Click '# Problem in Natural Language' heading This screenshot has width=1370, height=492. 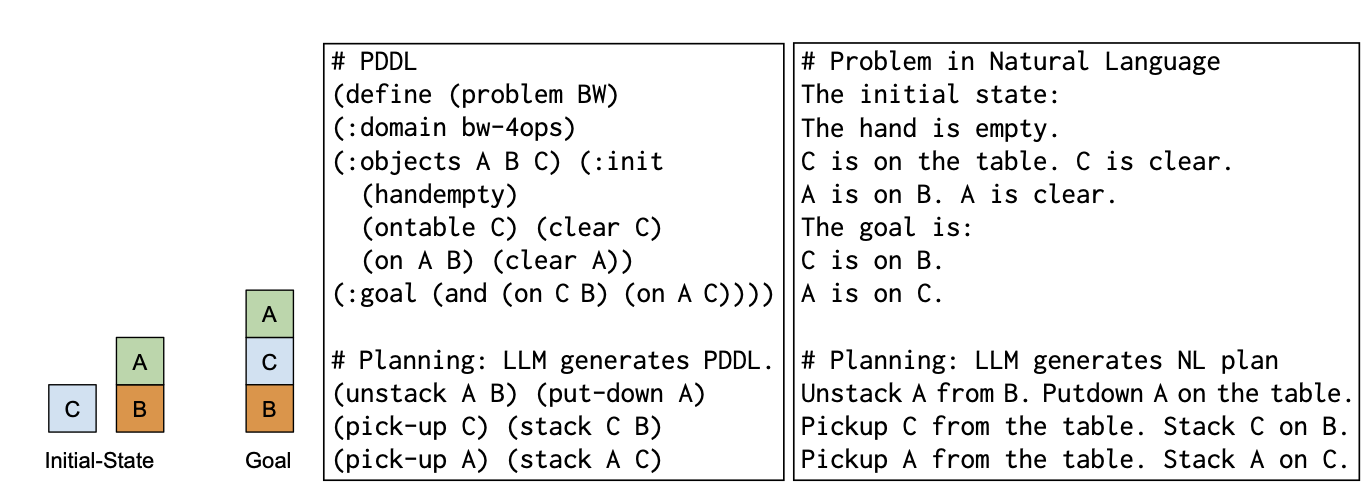click(x=1011, y=62)
